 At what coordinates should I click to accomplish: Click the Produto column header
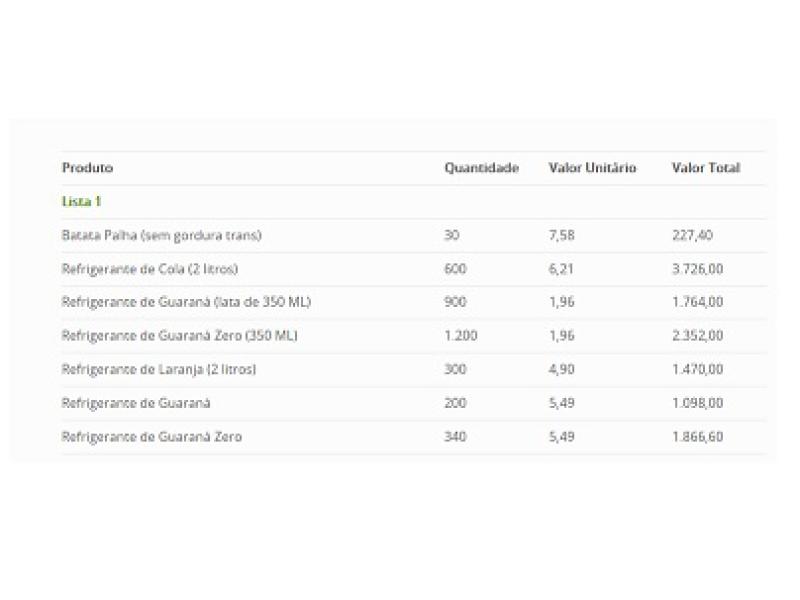pos(88,168)
